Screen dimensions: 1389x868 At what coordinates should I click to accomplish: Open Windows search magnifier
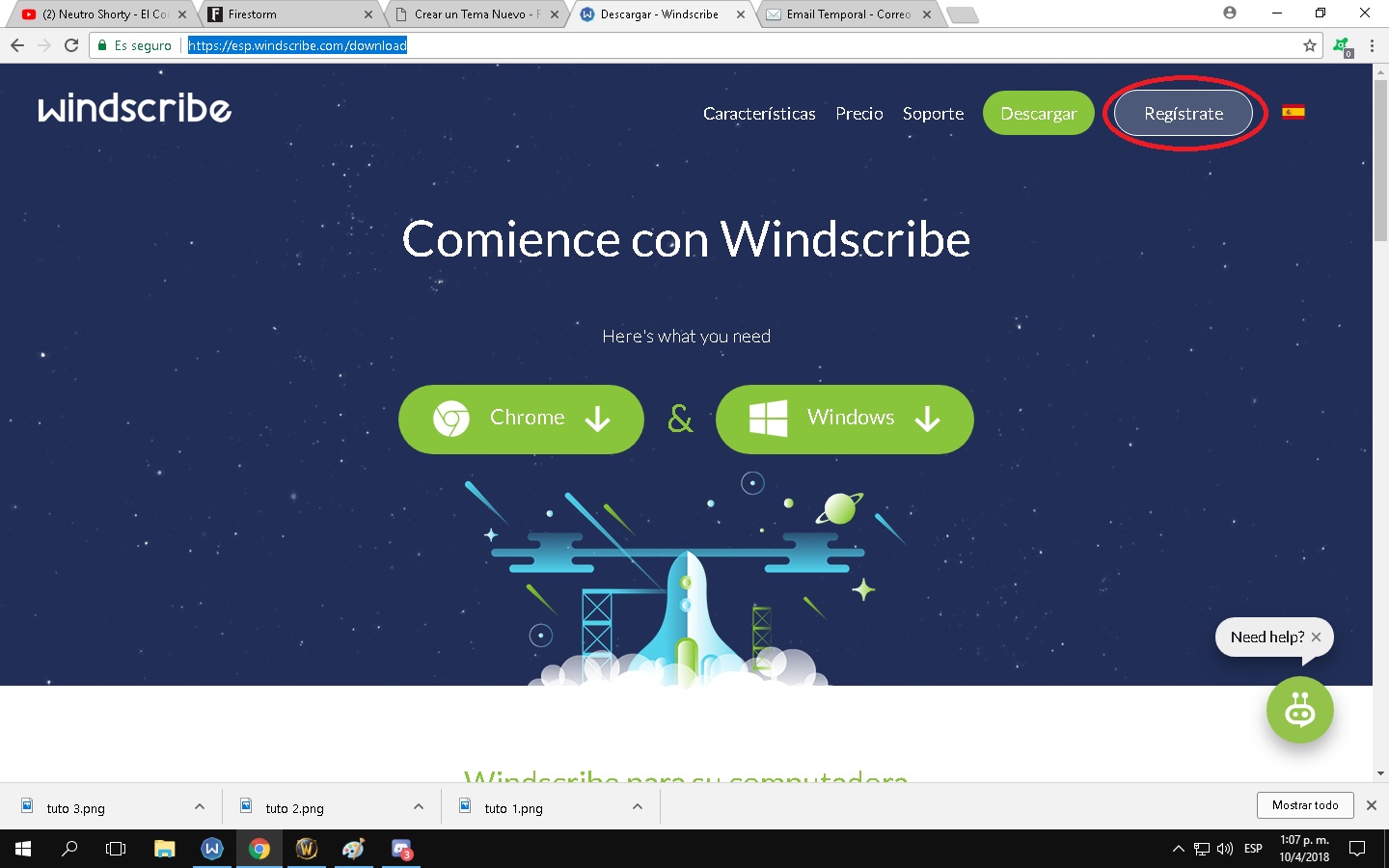[x=69, y=849]
